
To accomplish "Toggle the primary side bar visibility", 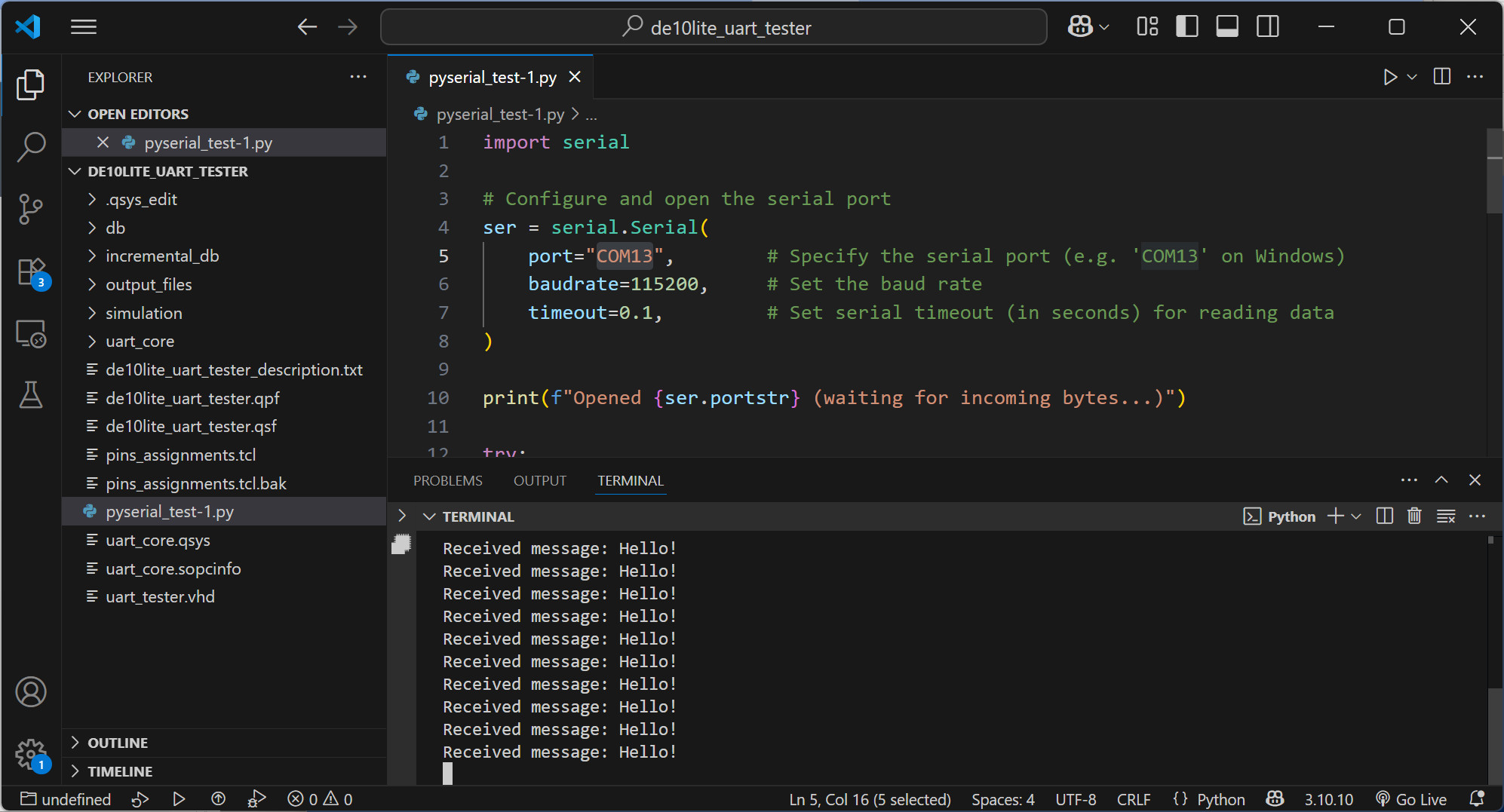I will point(1187,27).
